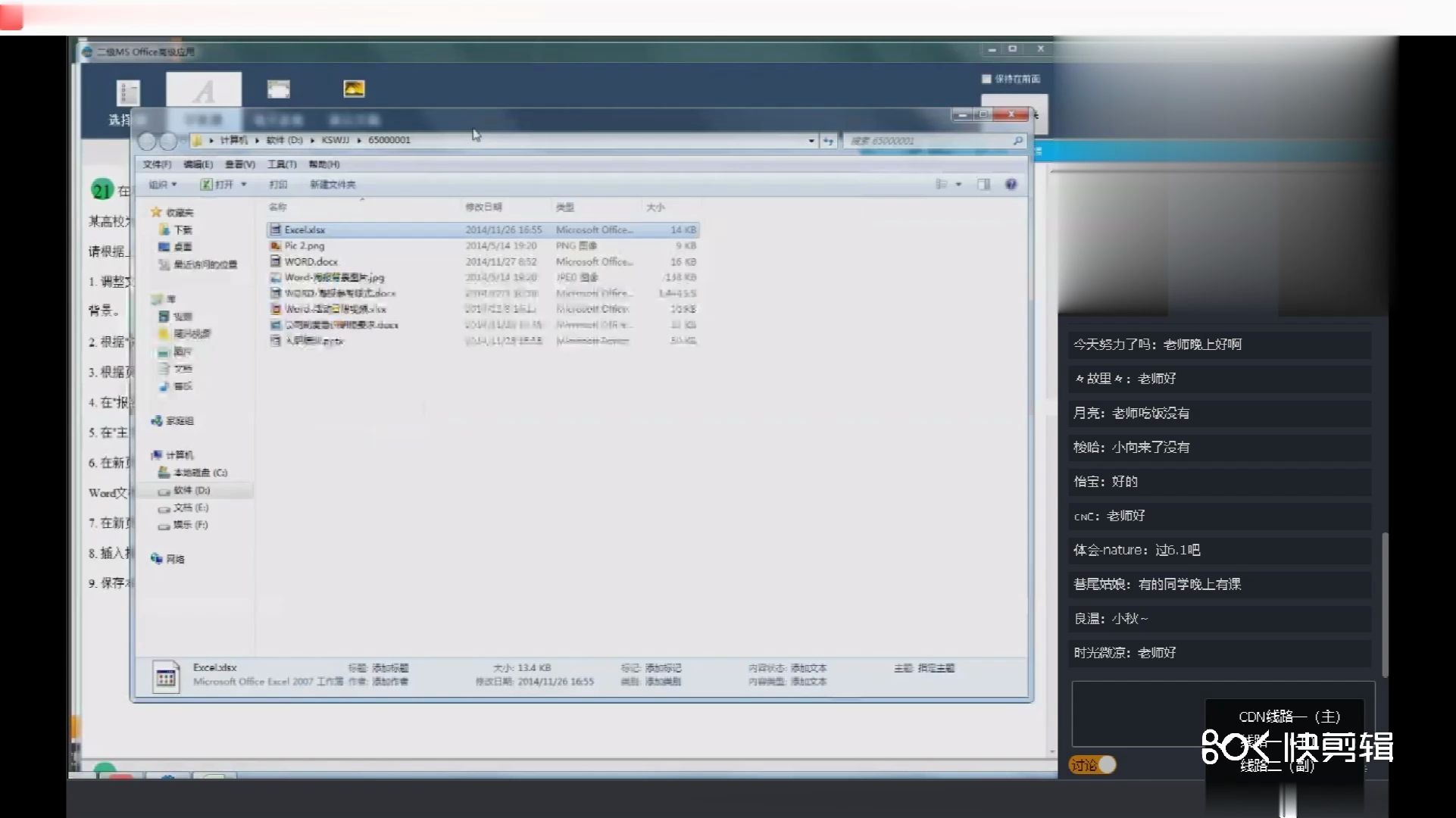Click the search magnifier icon

tap(1017, 141)
